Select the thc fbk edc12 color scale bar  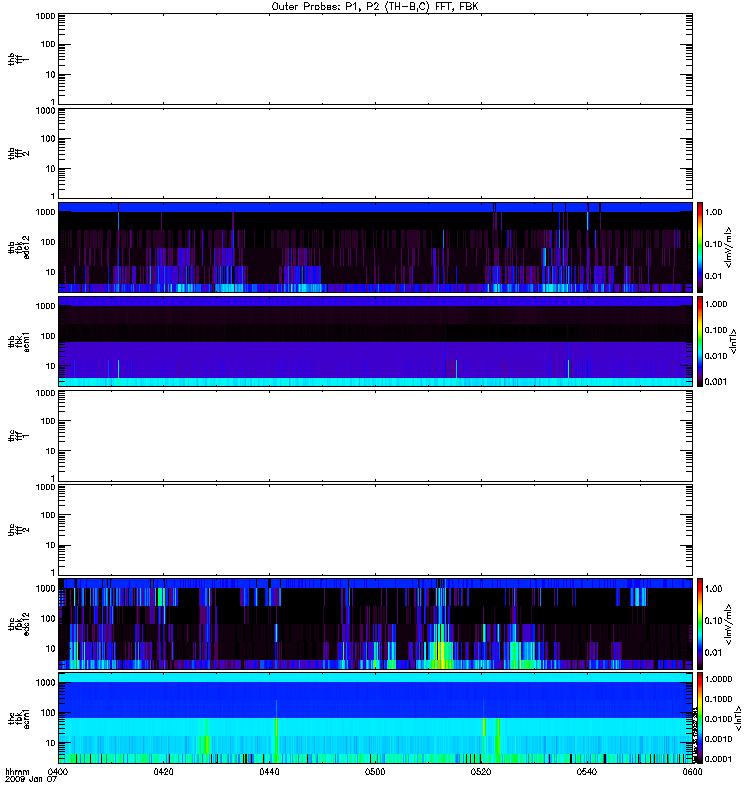[700, 623]
